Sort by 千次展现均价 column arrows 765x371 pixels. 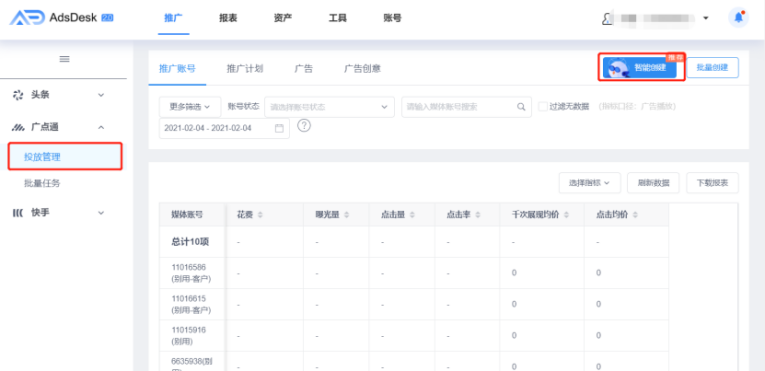click(x=566, y=215)
